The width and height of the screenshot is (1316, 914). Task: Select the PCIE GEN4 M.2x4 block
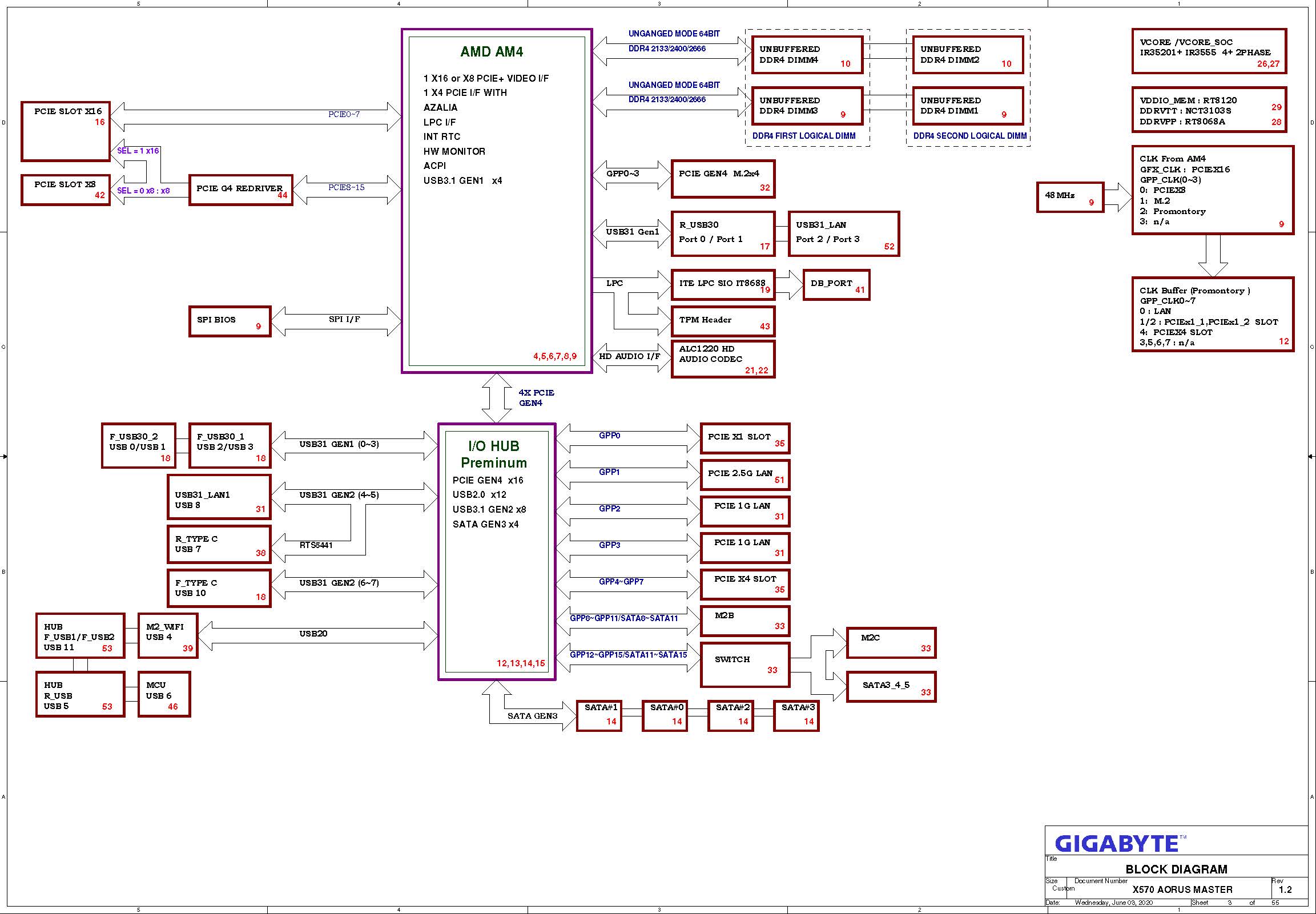[722, 179]
